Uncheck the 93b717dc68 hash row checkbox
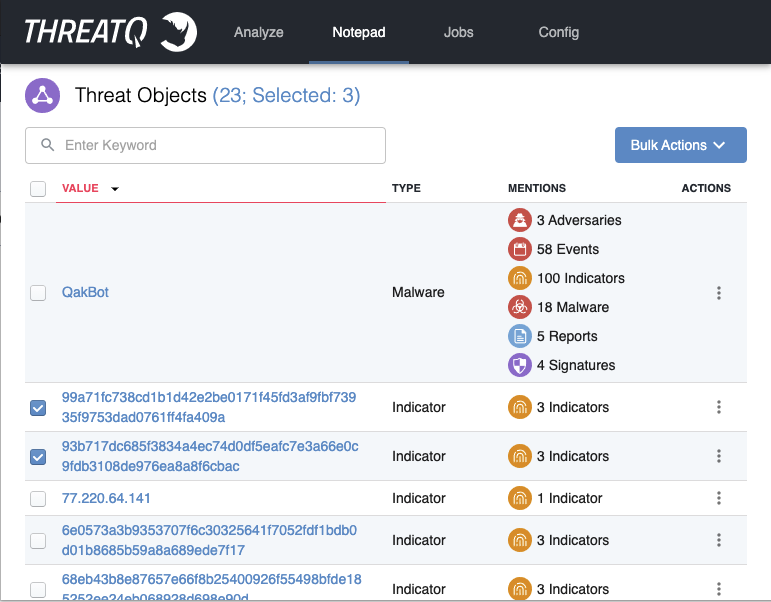The width and height of the screenshot is (771, 602). pyautogui.click(x=38, y=457)
